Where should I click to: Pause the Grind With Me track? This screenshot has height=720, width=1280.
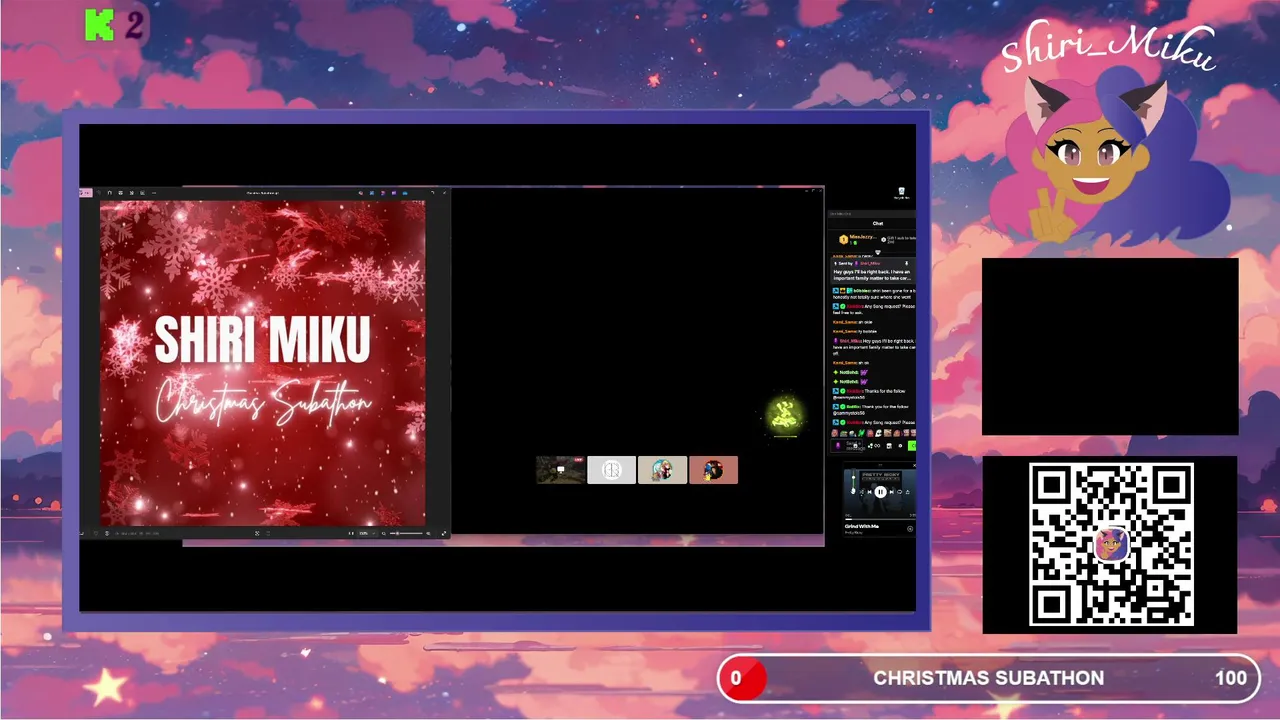click(x=880, y=492)
